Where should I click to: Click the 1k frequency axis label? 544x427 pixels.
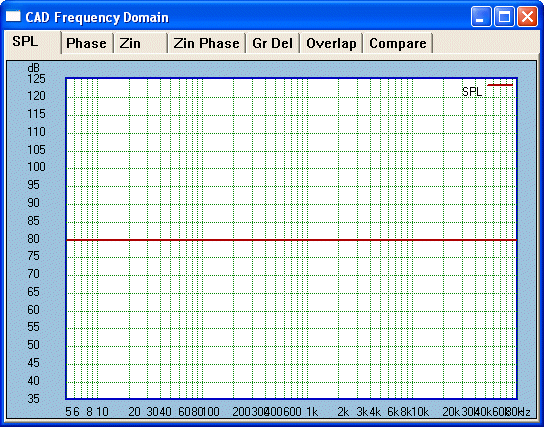click(312, 412)
